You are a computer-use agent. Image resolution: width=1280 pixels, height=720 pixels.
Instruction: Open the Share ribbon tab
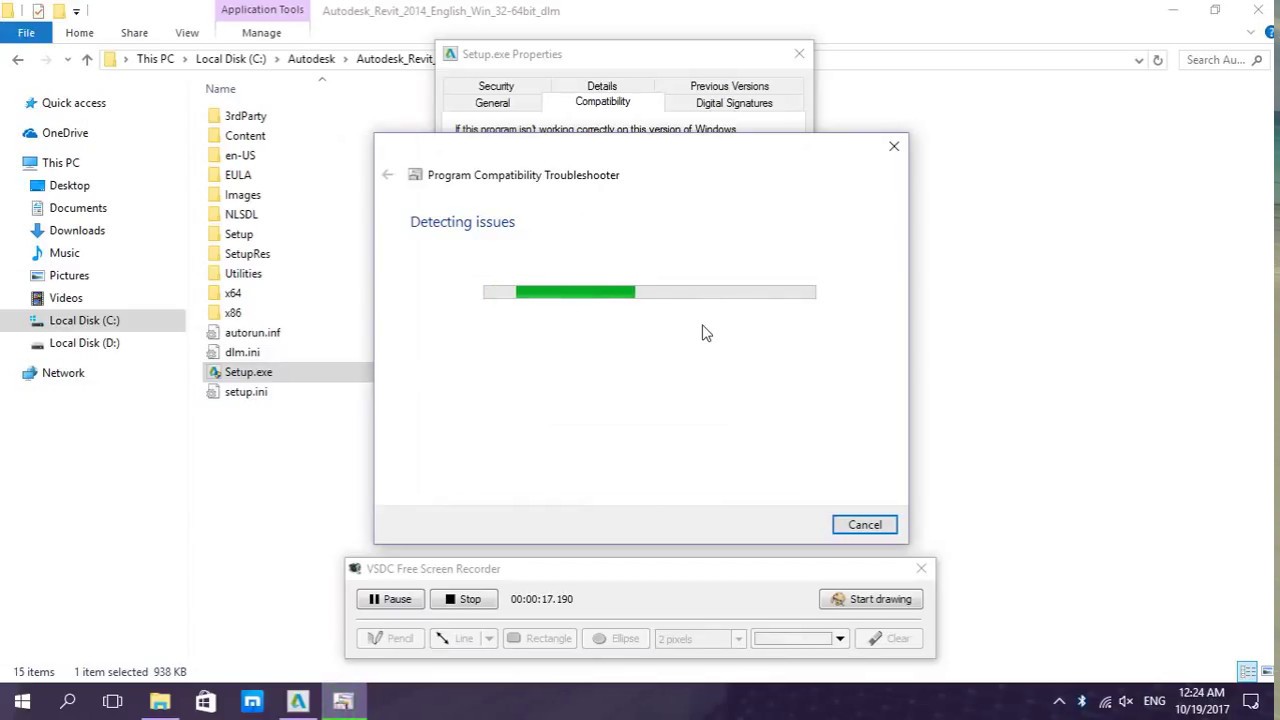click(134, 33)
